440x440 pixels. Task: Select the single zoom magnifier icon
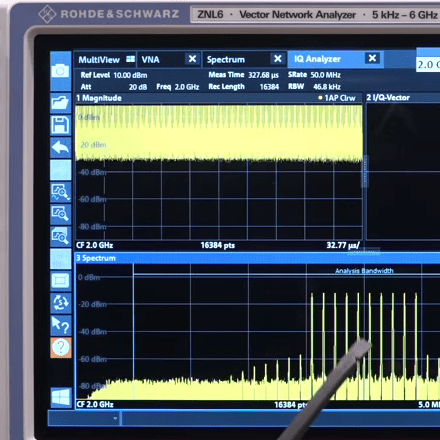coord(60,214)
